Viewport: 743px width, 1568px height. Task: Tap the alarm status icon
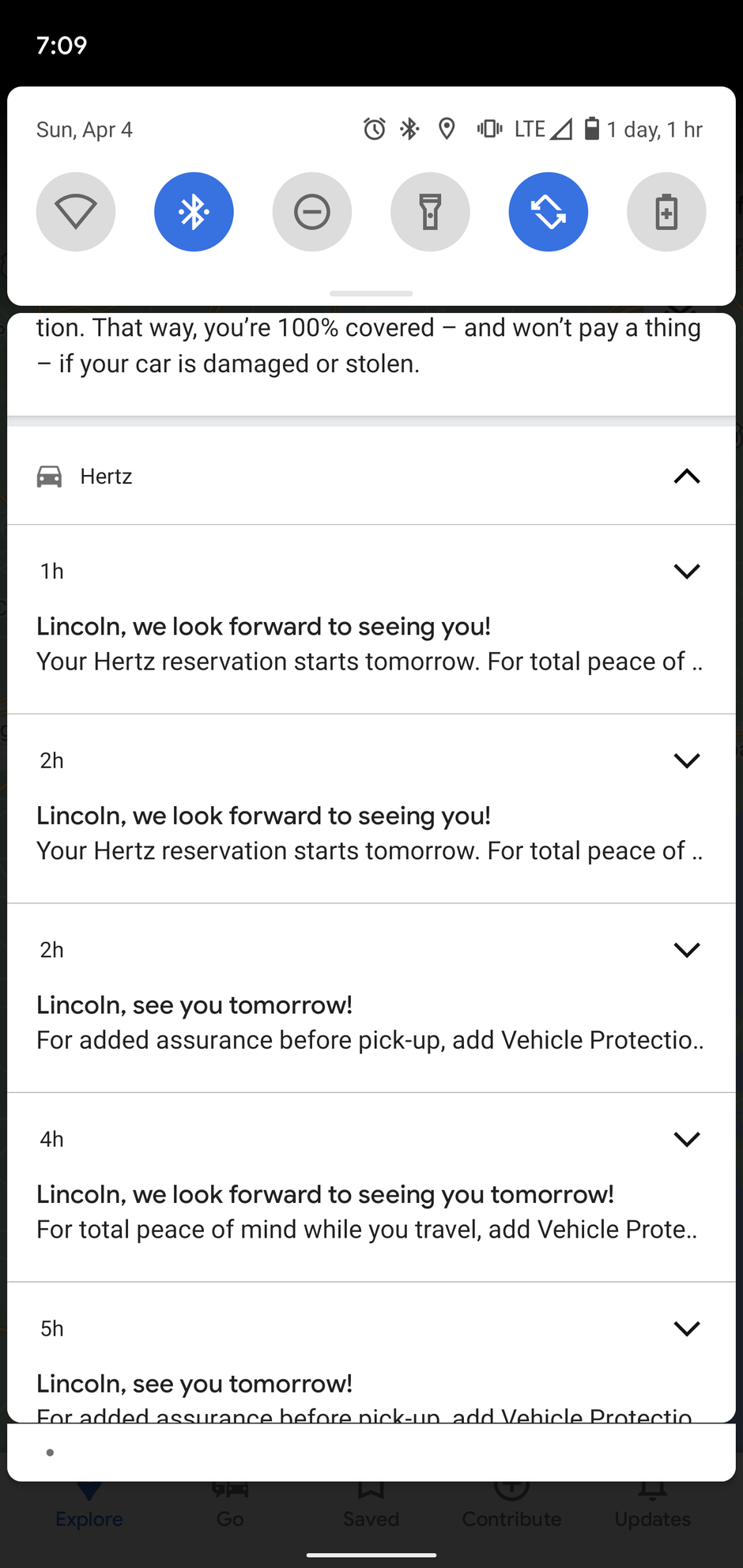pos(375,129)
